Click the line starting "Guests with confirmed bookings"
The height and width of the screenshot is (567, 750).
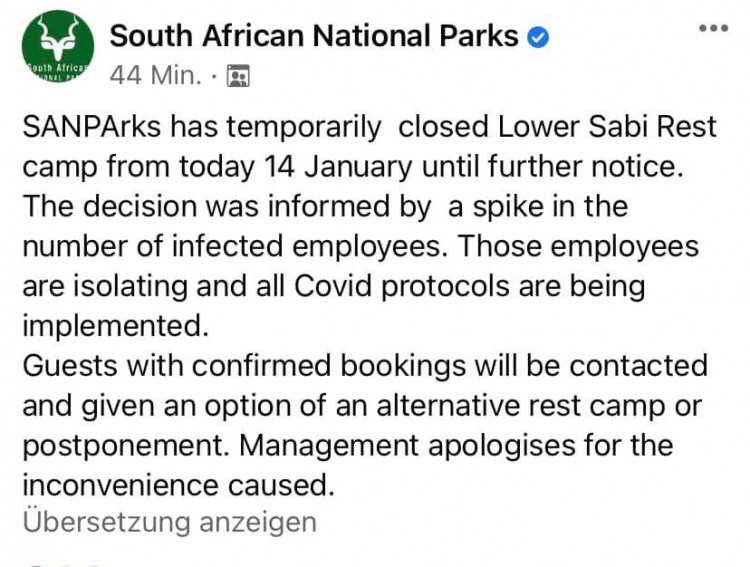click(365, 366)
